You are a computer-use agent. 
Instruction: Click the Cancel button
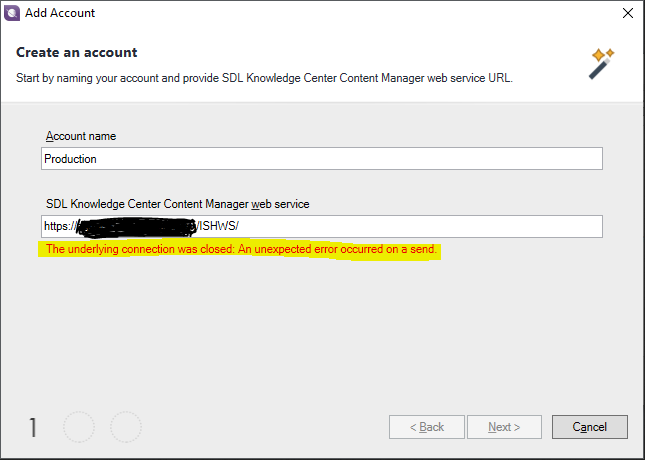(x=589, y=427)
